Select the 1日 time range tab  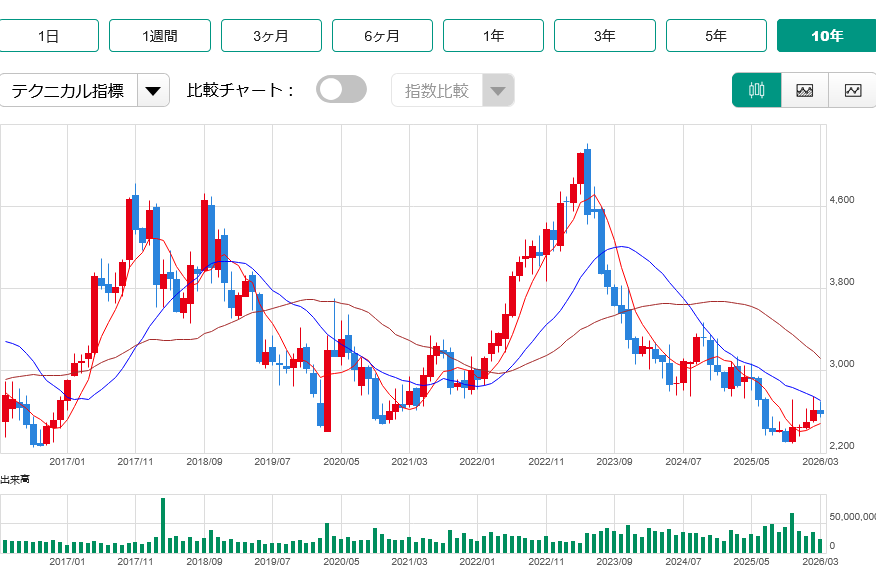[x=49, y=36]
